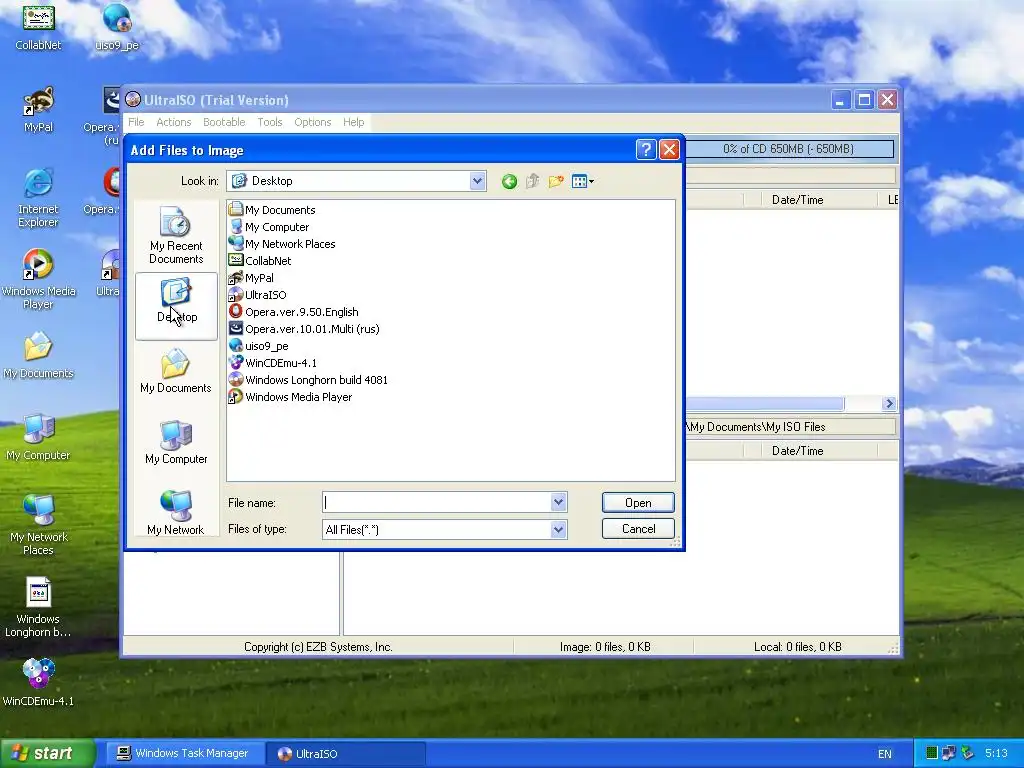Select CollabNet desktop icon
1024x768 pixels.
[38, 27]
